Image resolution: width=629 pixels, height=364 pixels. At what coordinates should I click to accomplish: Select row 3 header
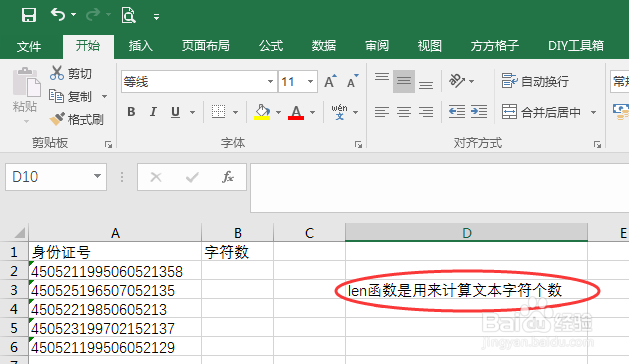coord(14,290)
